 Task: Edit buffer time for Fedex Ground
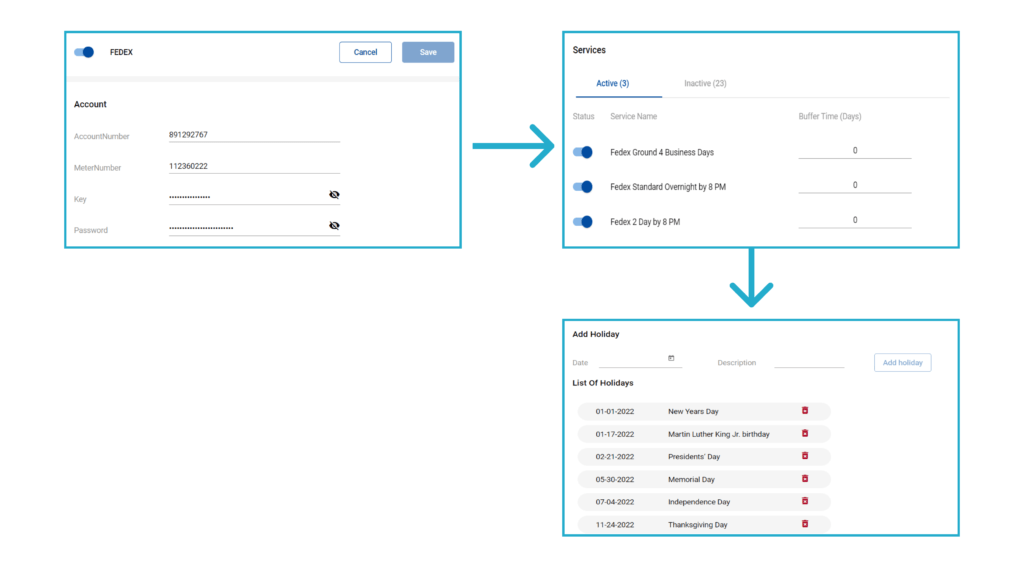click(855, 151)
